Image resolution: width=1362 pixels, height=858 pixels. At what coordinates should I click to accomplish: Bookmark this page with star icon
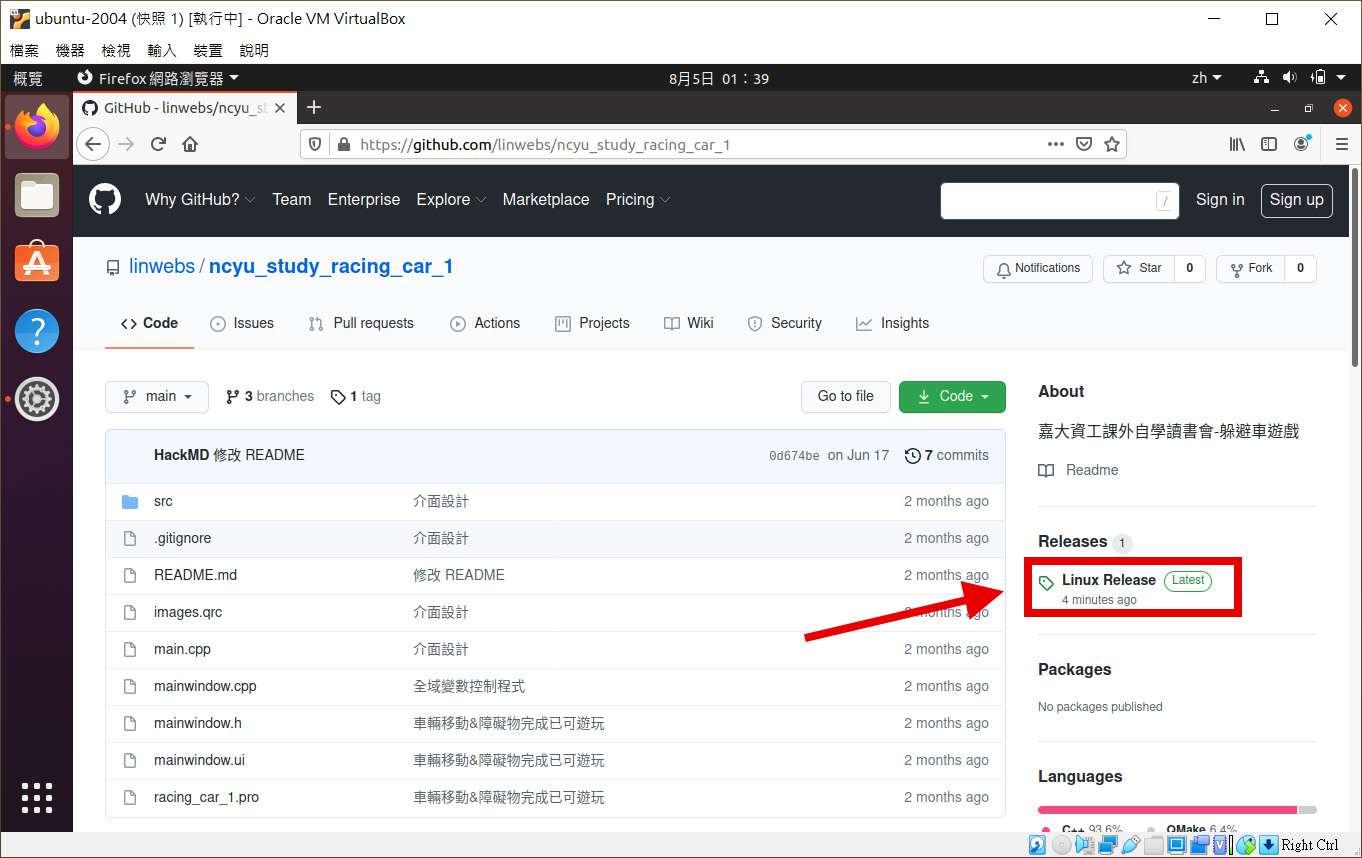tap(1111, 144)
